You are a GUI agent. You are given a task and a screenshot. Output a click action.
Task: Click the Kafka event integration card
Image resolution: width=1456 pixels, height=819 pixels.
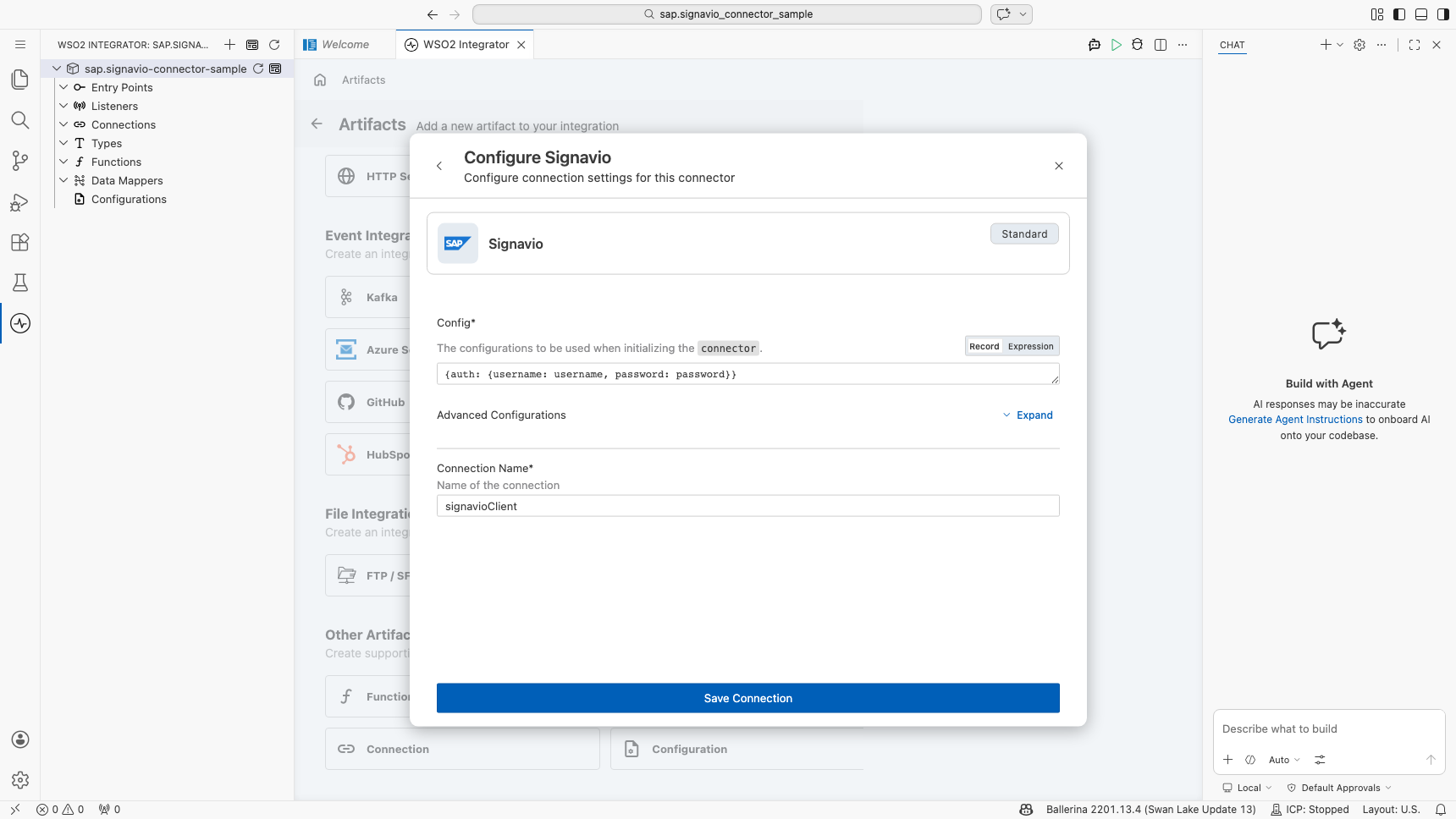[x=368, y=297]
